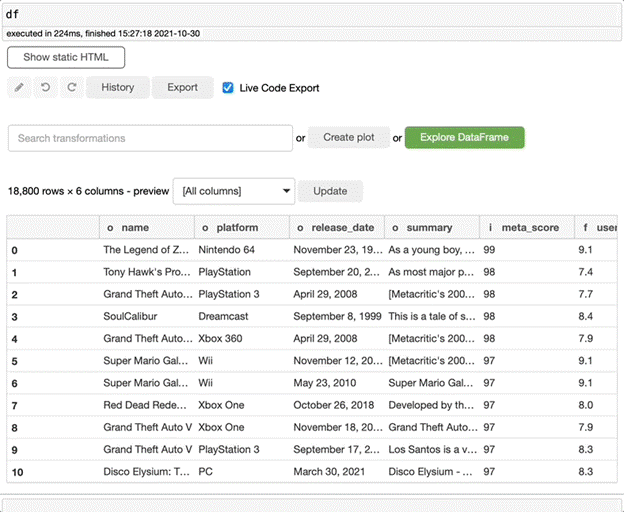This screenshot has height=512, width=624.
Task: Click the pencil edit icon
Action: (20, 88)
